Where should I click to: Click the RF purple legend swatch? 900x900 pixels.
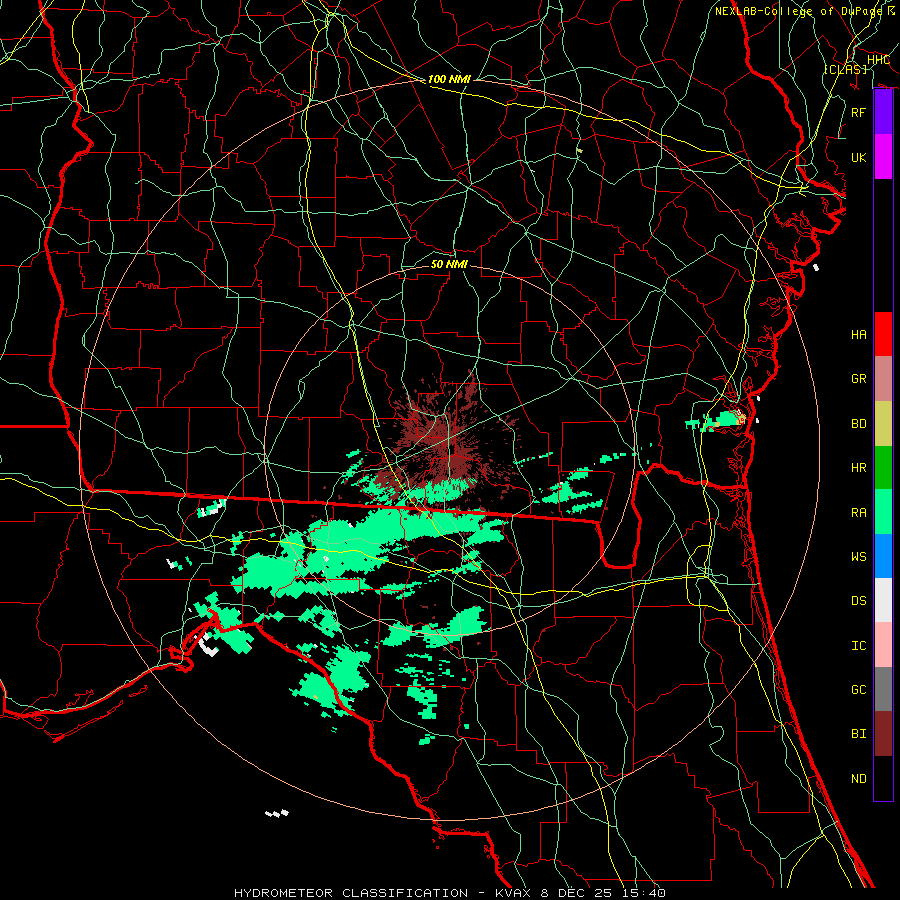883,112
